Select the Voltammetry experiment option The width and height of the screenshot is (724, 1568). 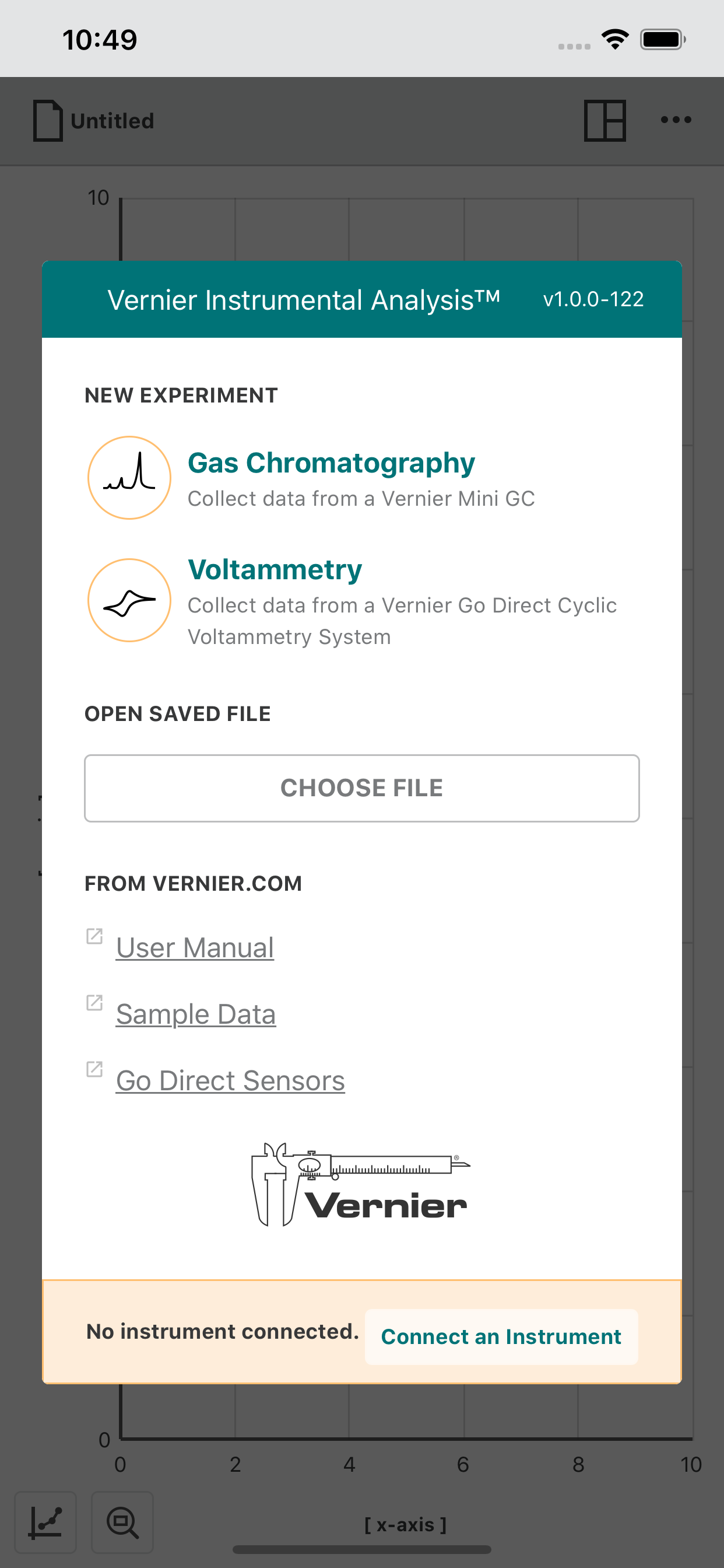tap(275, 570)
